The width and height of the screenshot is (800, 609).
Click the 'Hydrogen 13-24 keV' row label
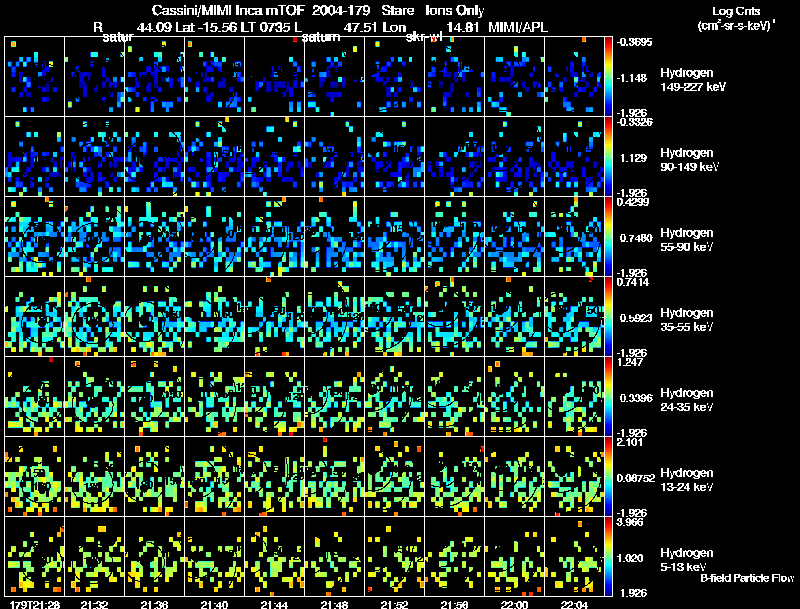click(x=687, y=480)
